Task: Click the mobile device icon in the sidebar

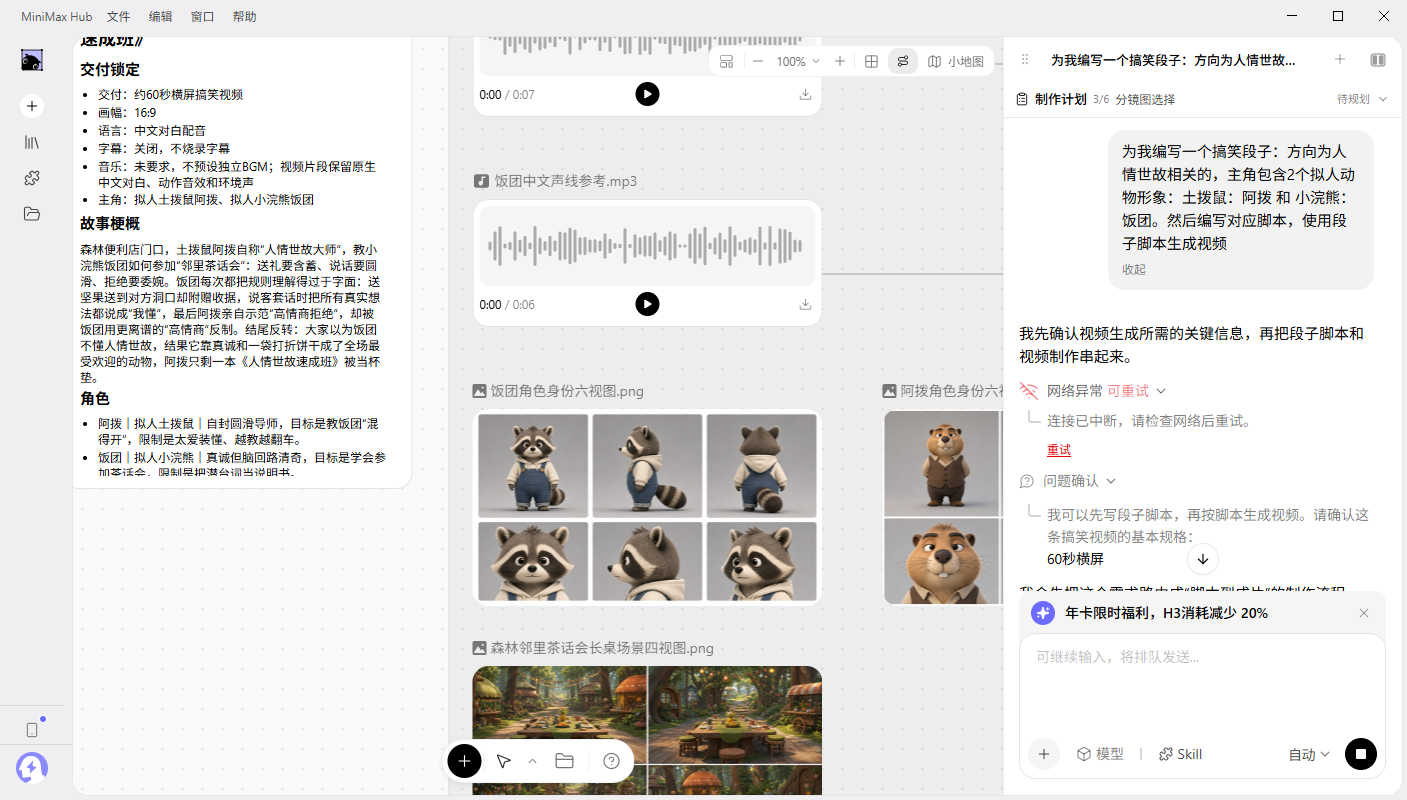Action: click(x=32, y=730)
